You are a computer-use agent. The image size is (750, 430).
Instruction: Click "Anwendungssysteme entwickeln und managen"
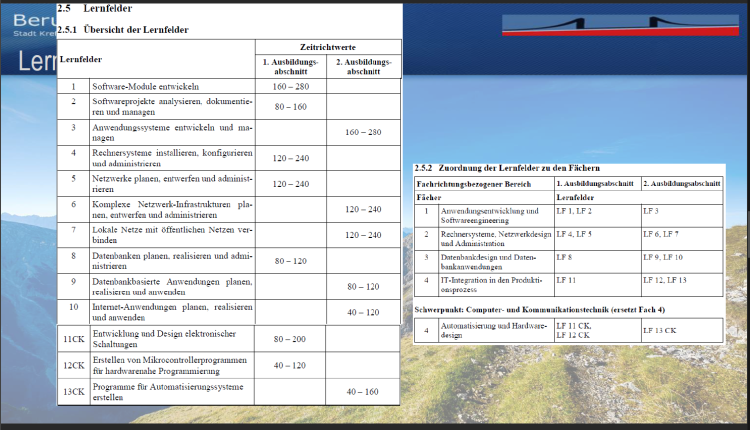click(x=172, y=132)
